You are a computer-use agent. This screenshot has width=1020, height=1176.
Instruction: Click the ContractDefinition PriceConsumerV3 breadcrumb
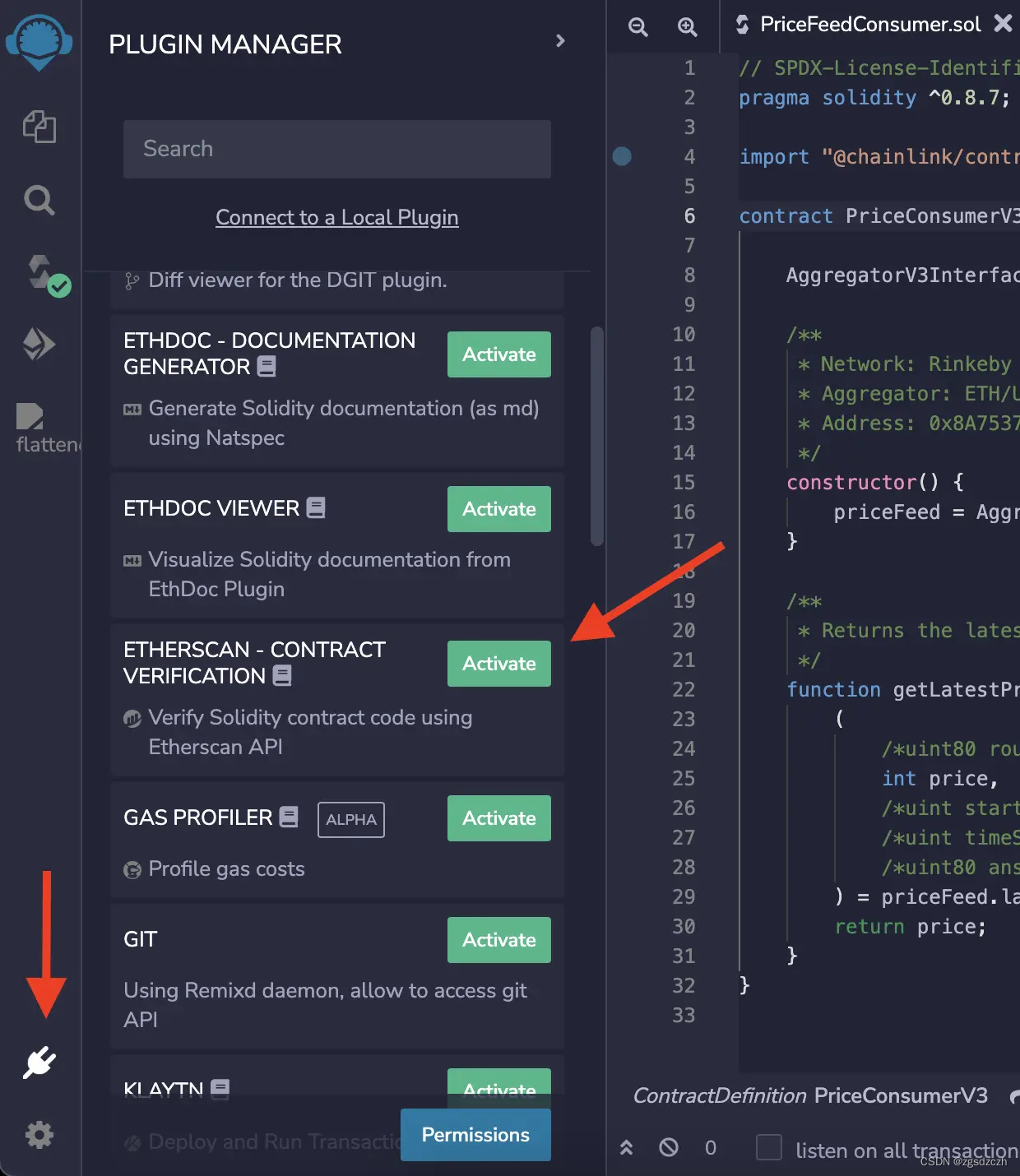coord(810,1095)
